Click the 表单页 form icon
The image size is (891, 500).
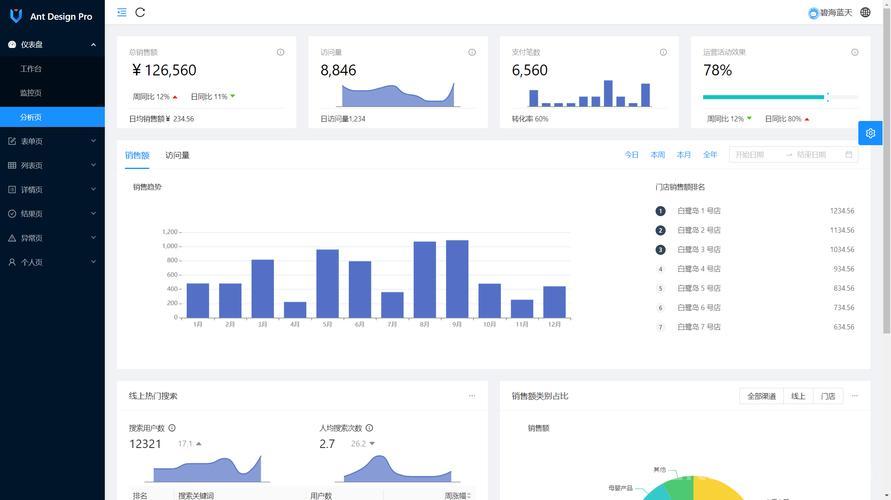12,141
